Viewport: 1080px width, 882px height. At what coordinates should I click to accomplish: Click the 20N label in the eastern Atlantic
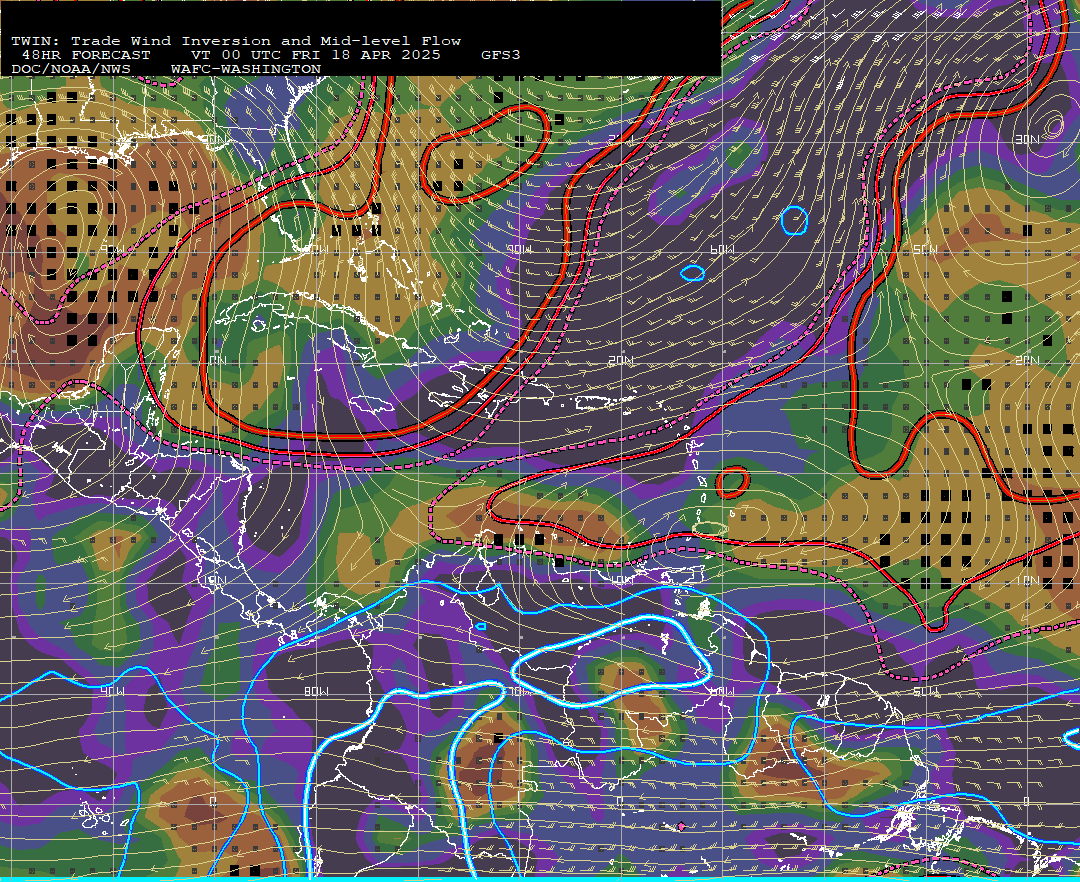(x=1027, y=361)
